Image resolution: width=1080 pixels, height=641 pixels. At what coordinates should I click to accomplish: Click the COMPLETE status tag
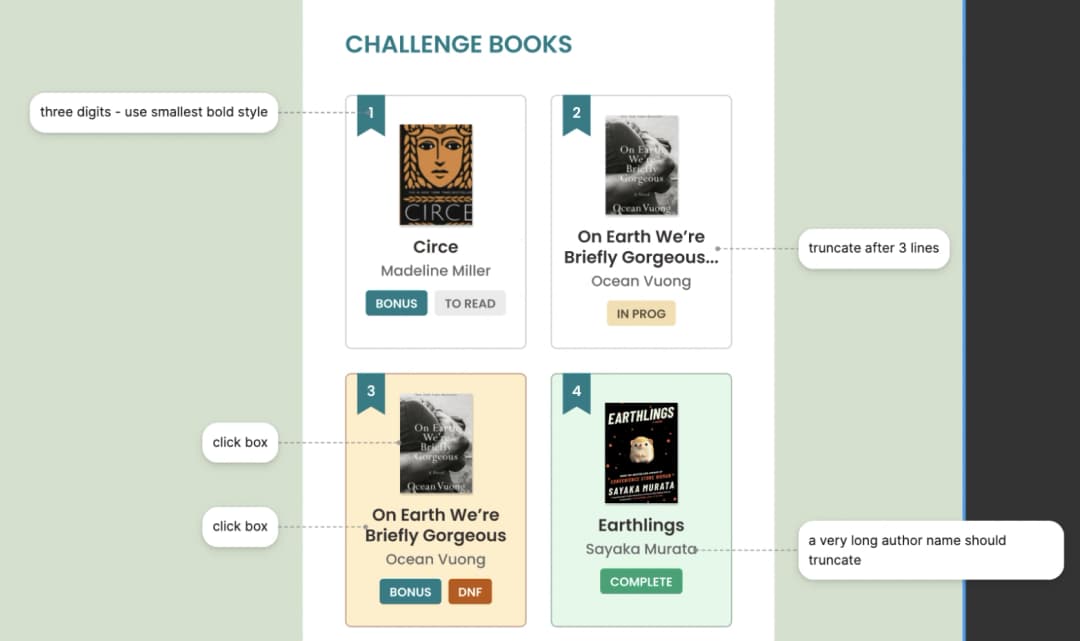(641, 581)
